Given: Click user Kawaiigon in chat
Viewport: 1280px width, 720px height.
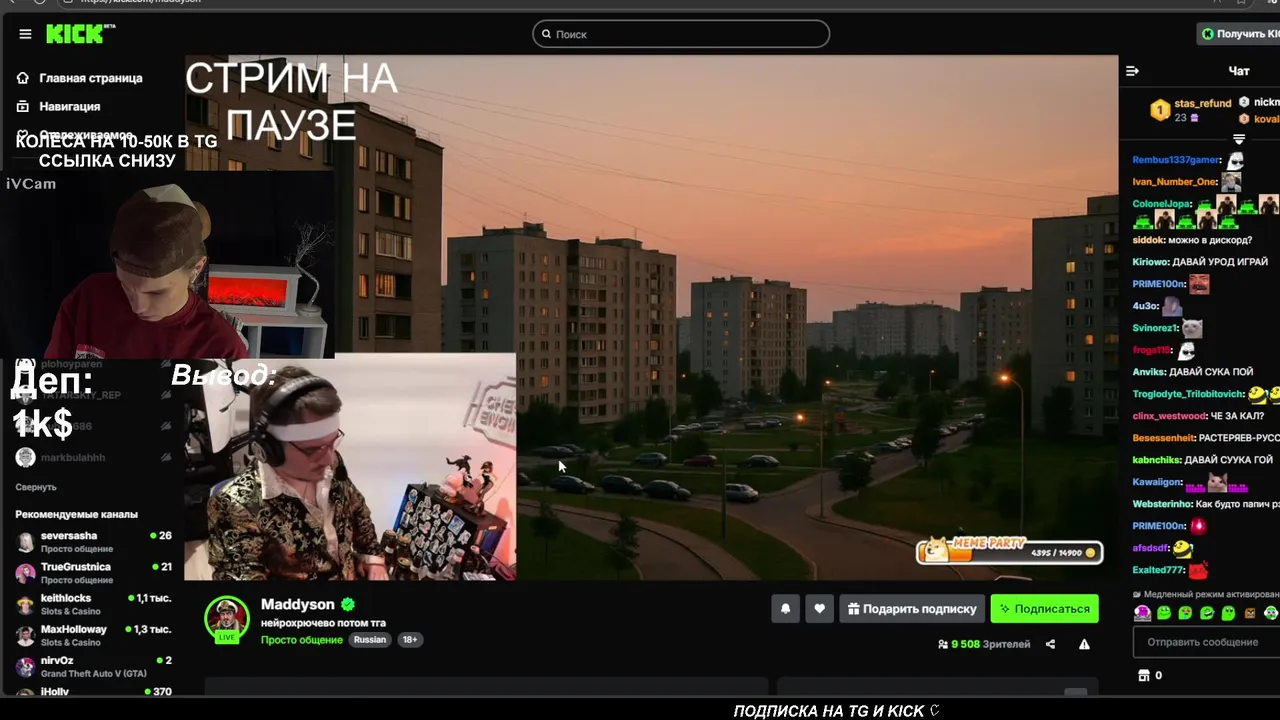Looking at the screenshot, I should pos(1158,482).
